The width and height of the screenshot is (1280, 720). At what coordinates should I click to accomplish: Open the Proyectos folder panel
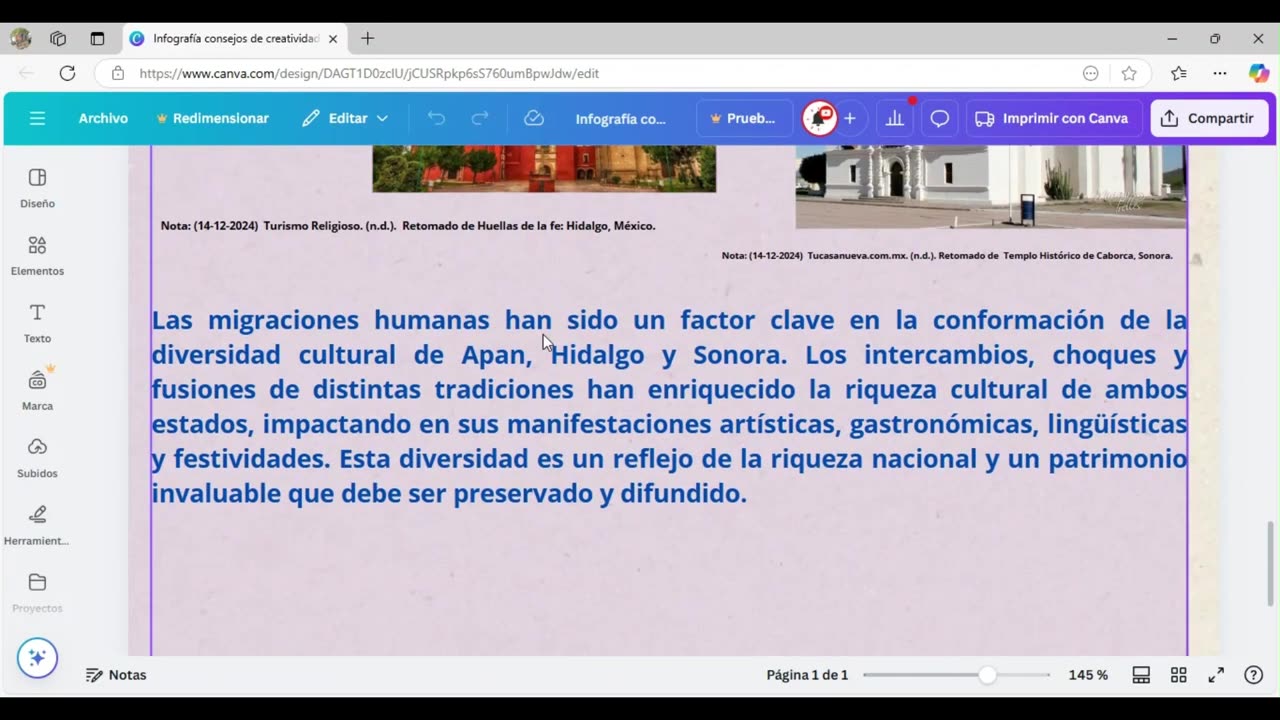(x=37, y=593)
